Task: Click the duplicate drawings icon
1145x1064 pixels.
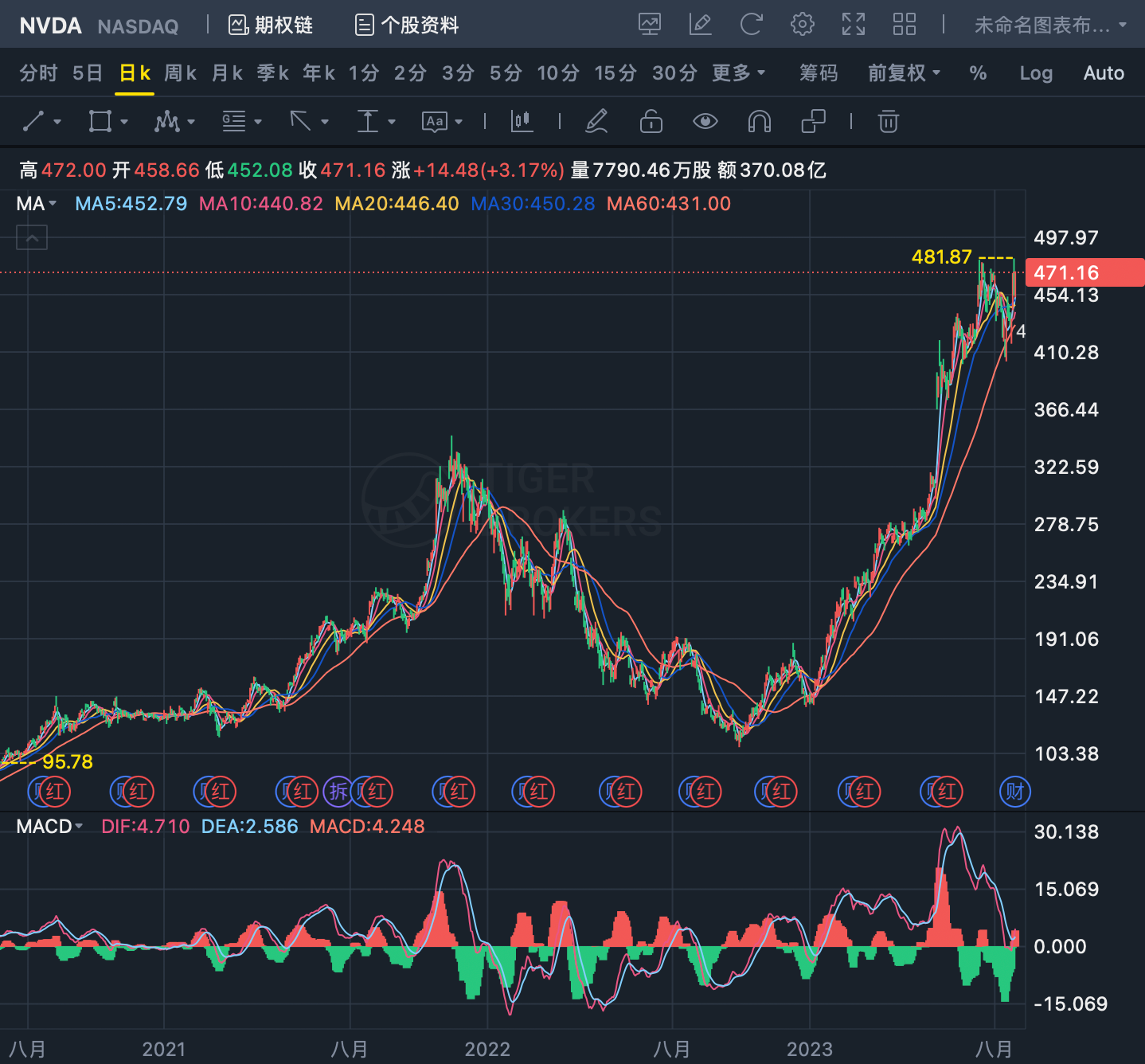Action: pyautogui.click(x=813, y=121)
